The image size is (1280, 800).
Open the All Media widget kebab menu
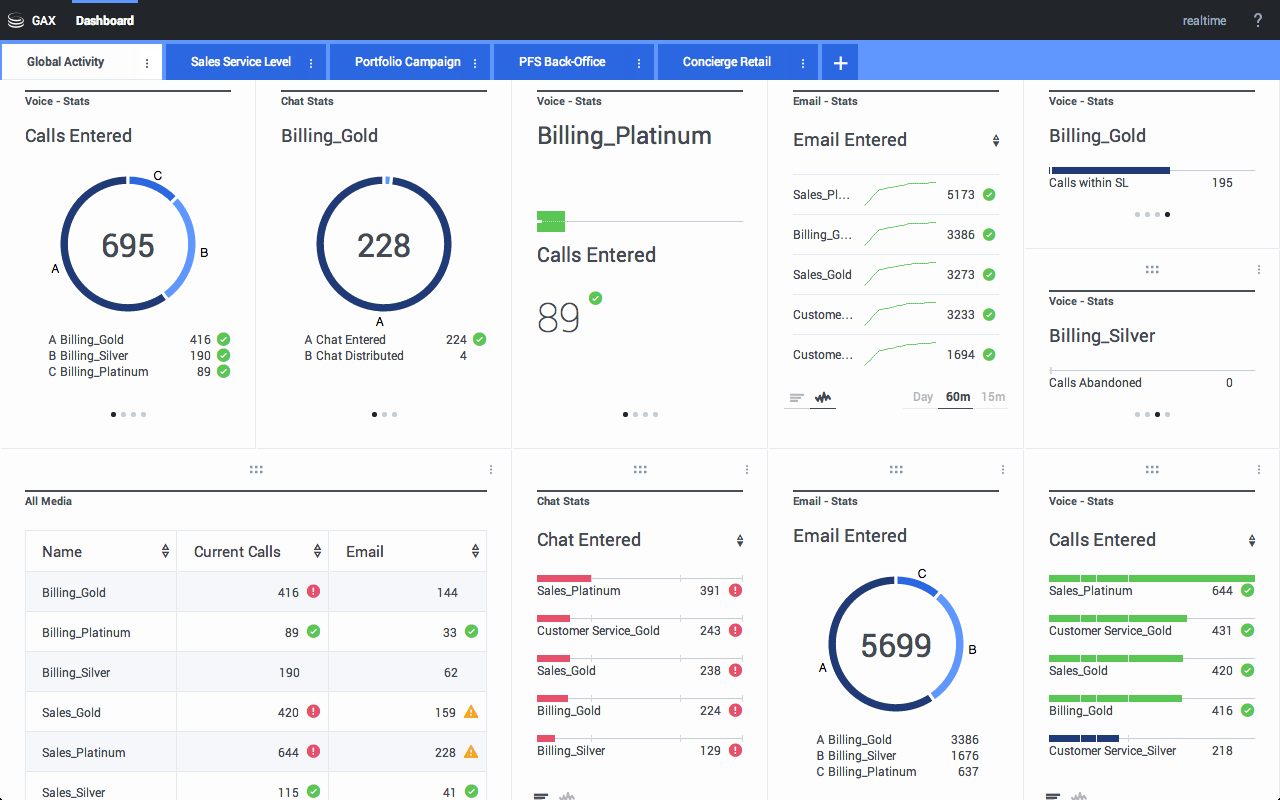(x=491, y=470)
